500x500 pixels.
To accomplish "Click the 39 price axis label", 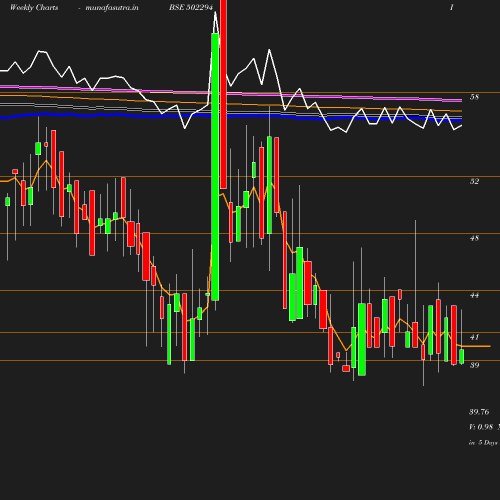I will (474, 365).
